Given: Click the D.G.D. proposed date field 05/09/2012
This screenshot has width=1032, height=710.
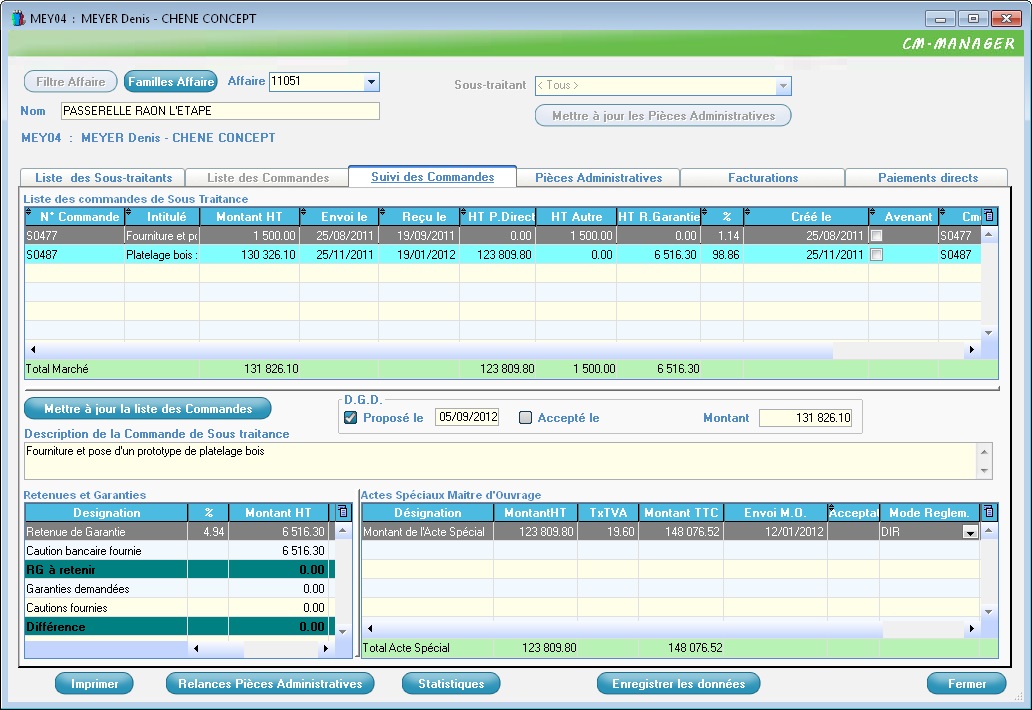Looking at the screenshot, I should 467,417.
